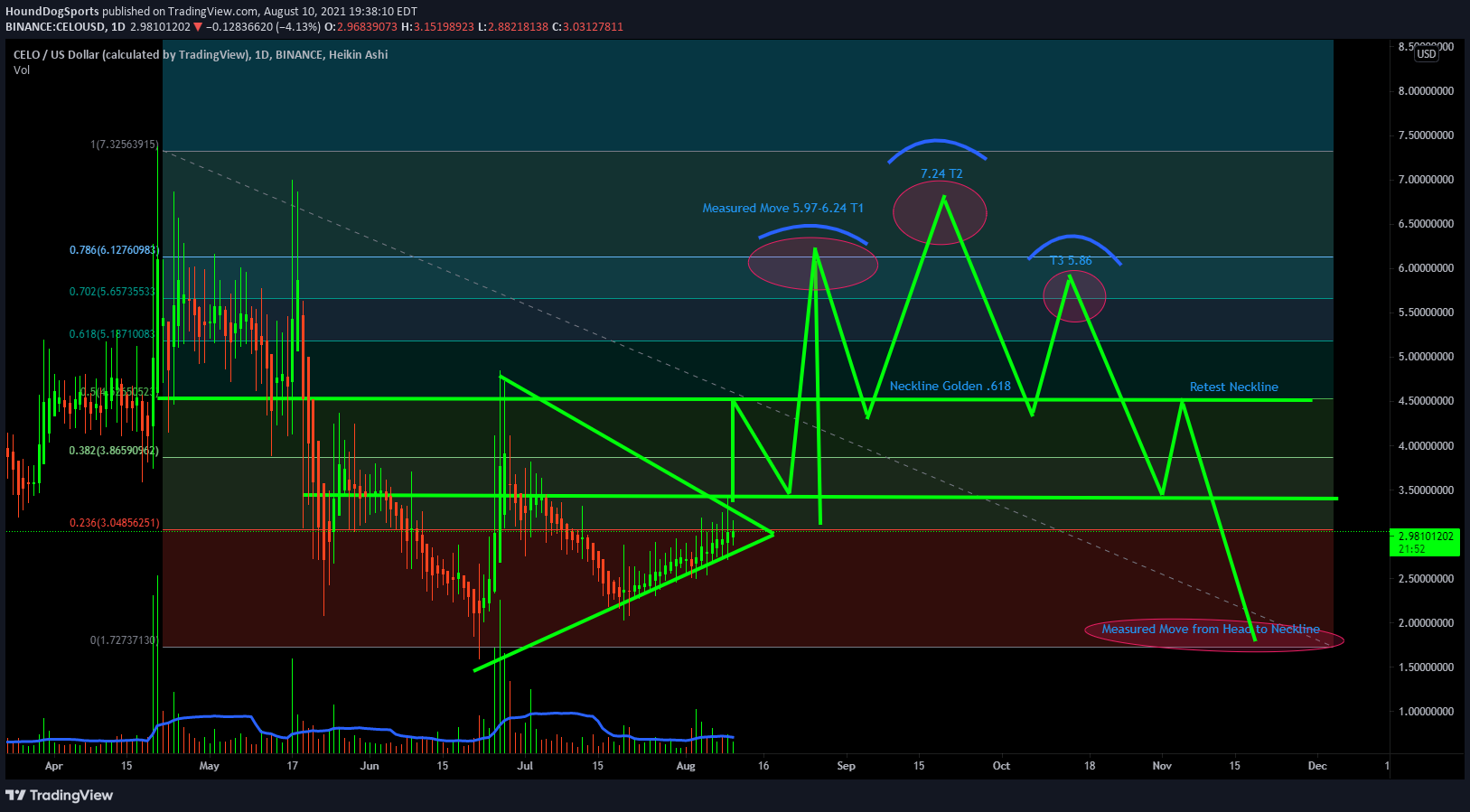Image resolution: width=1470 pixels, height=812 pixels.
Task: Click the 2.50000000 price axis label
Action: (1426, 579)
